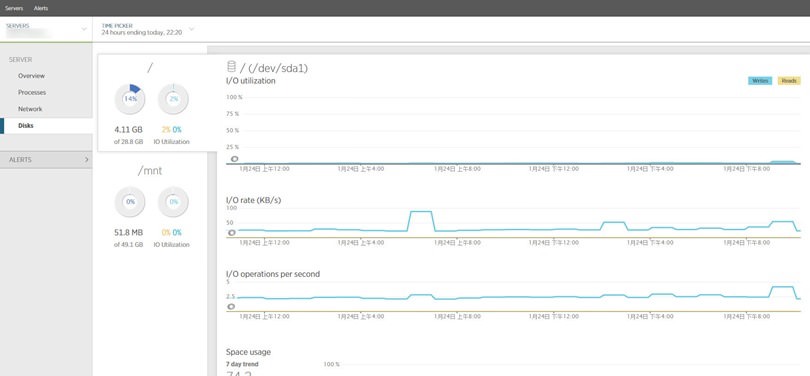The height and width of the screenshot is (376, 810).
Task: Select the /mnt disk card title
Action: (x=150, y=171)
